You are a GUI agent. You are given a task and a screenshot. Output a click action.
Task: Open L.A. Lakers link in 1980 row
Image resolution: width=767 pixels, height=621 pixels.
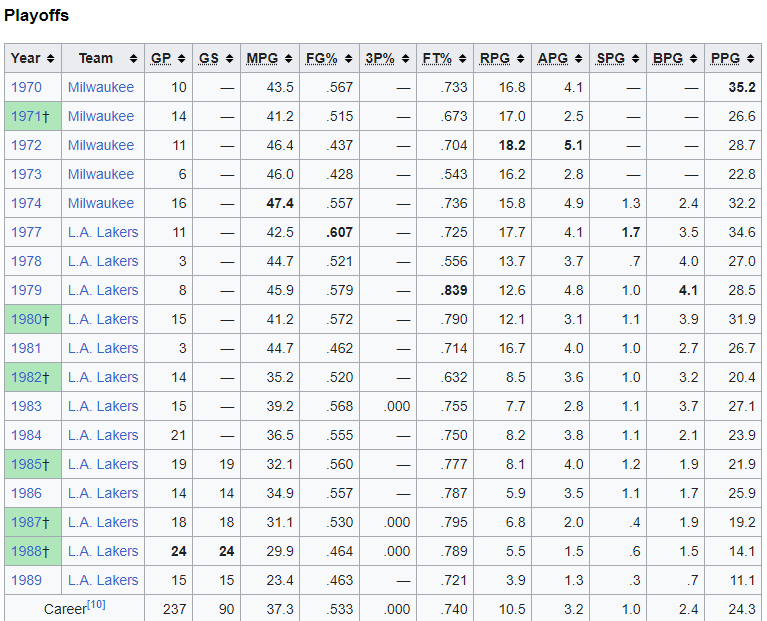(103, 319)
